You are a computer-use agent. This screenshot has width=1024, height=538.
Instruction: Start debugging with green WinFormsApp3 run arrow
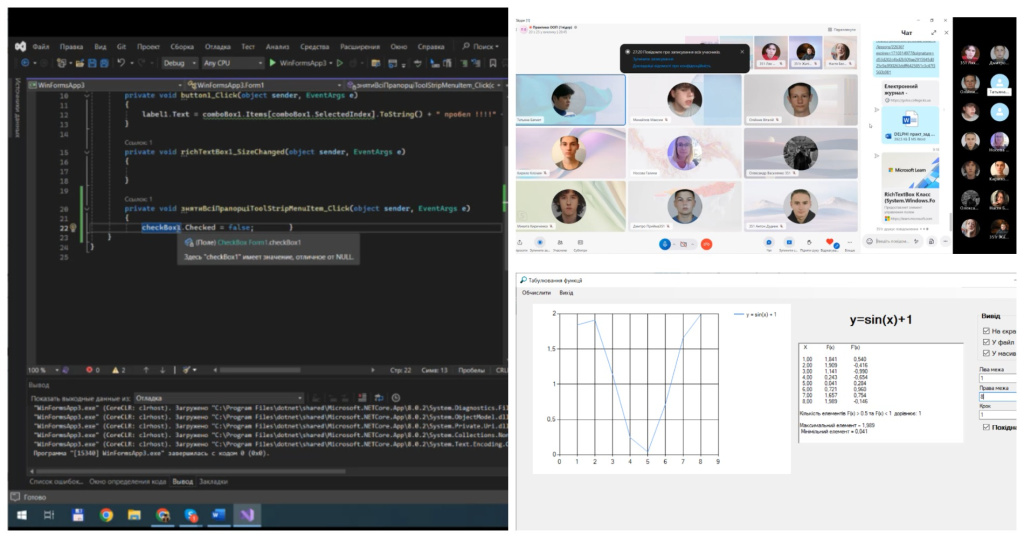[272, 63]
